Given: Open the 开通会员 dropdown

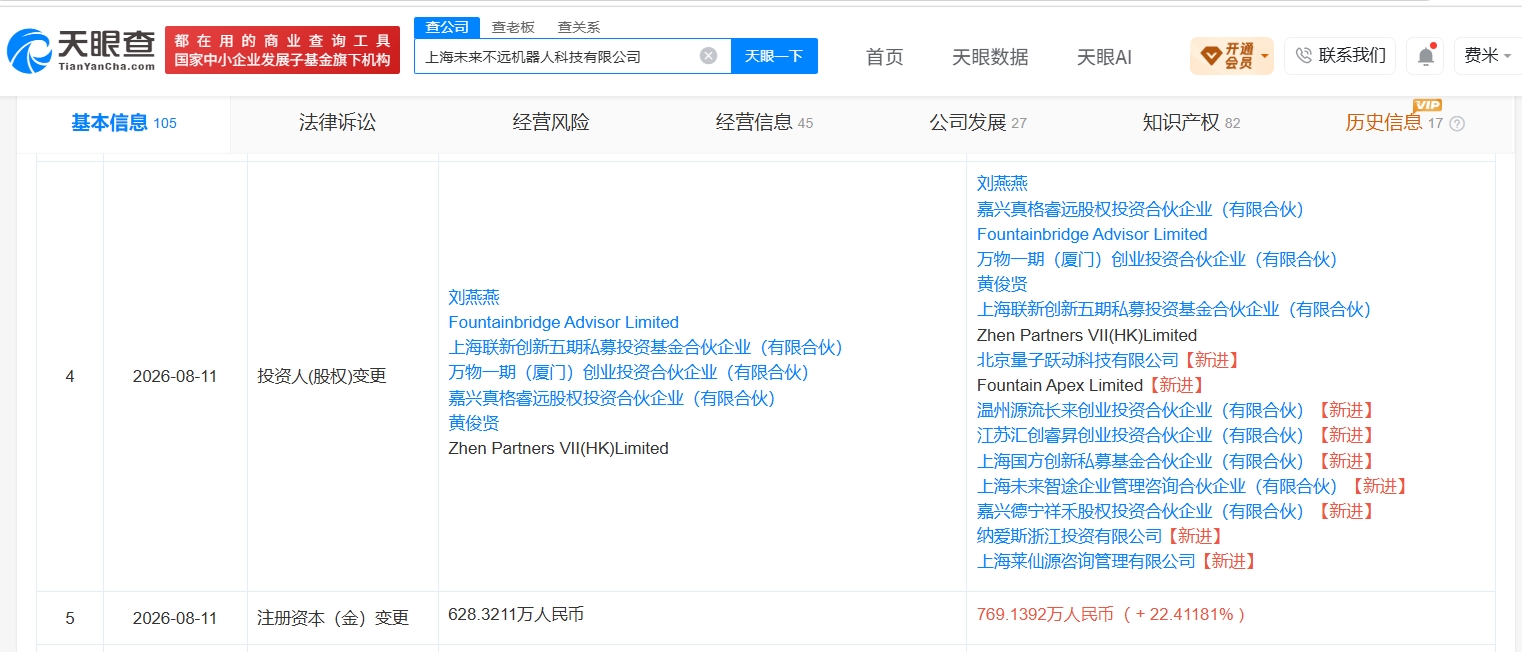Looking at the screenshot, I should point(1232,56).
